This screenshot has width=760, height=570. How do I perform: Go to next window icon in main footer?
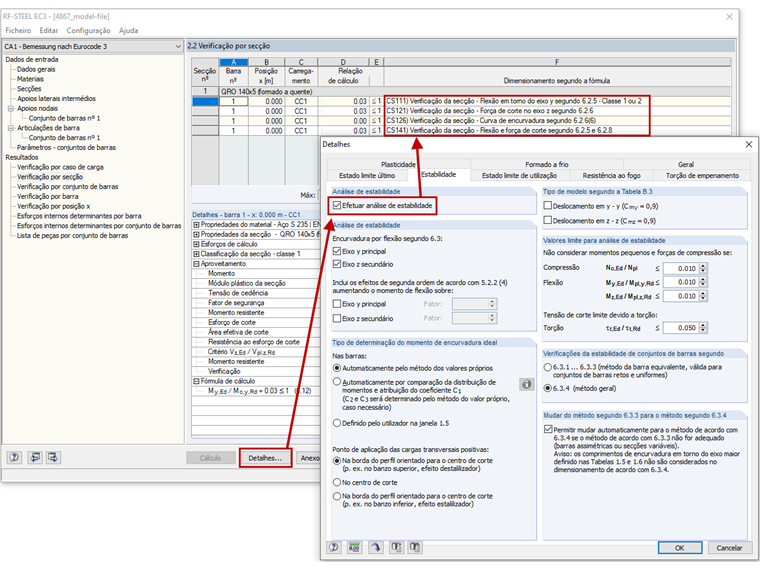[53, 457]
